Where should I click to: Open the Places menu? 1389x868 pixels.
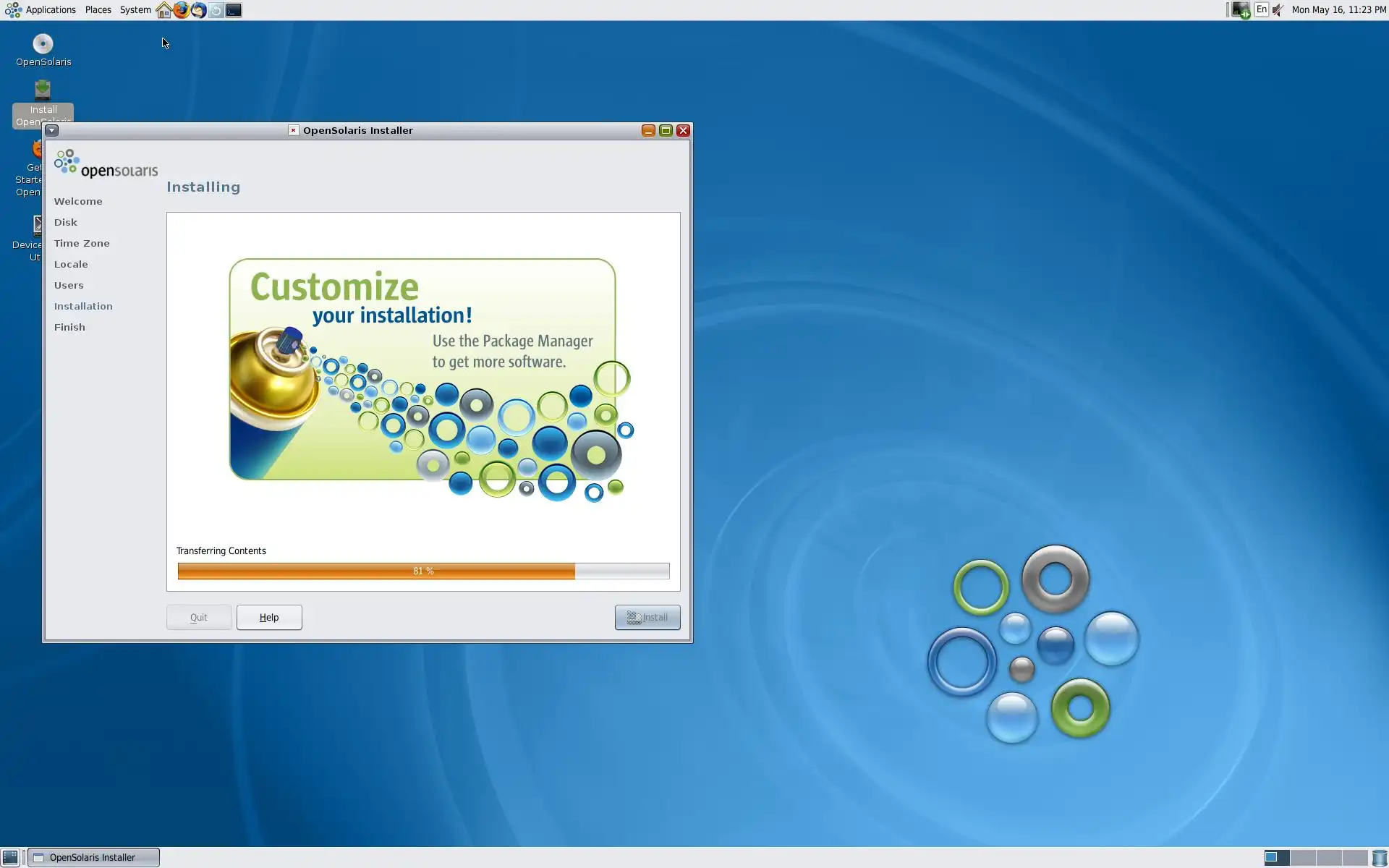[98, 10]
